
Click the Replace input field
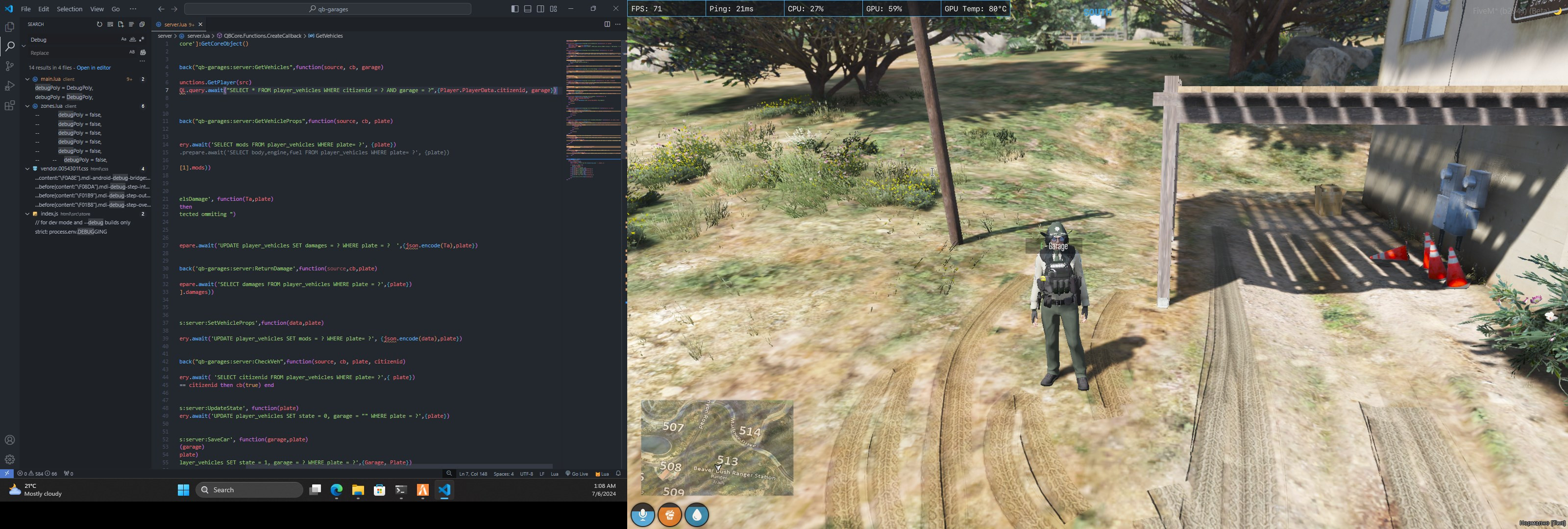[x=76, y=52]
